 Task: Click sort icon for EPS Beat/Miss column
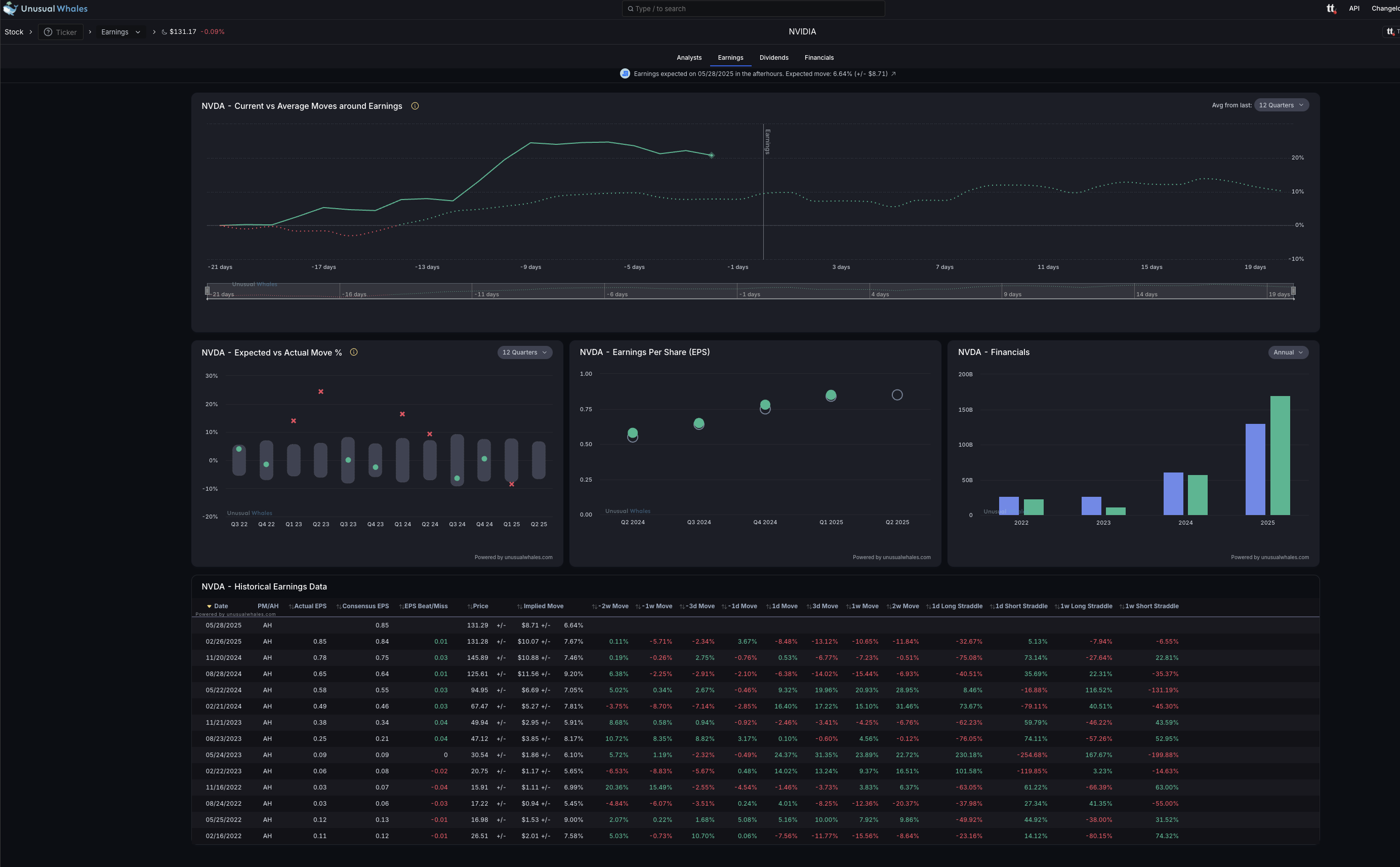[x=401, y=606]
